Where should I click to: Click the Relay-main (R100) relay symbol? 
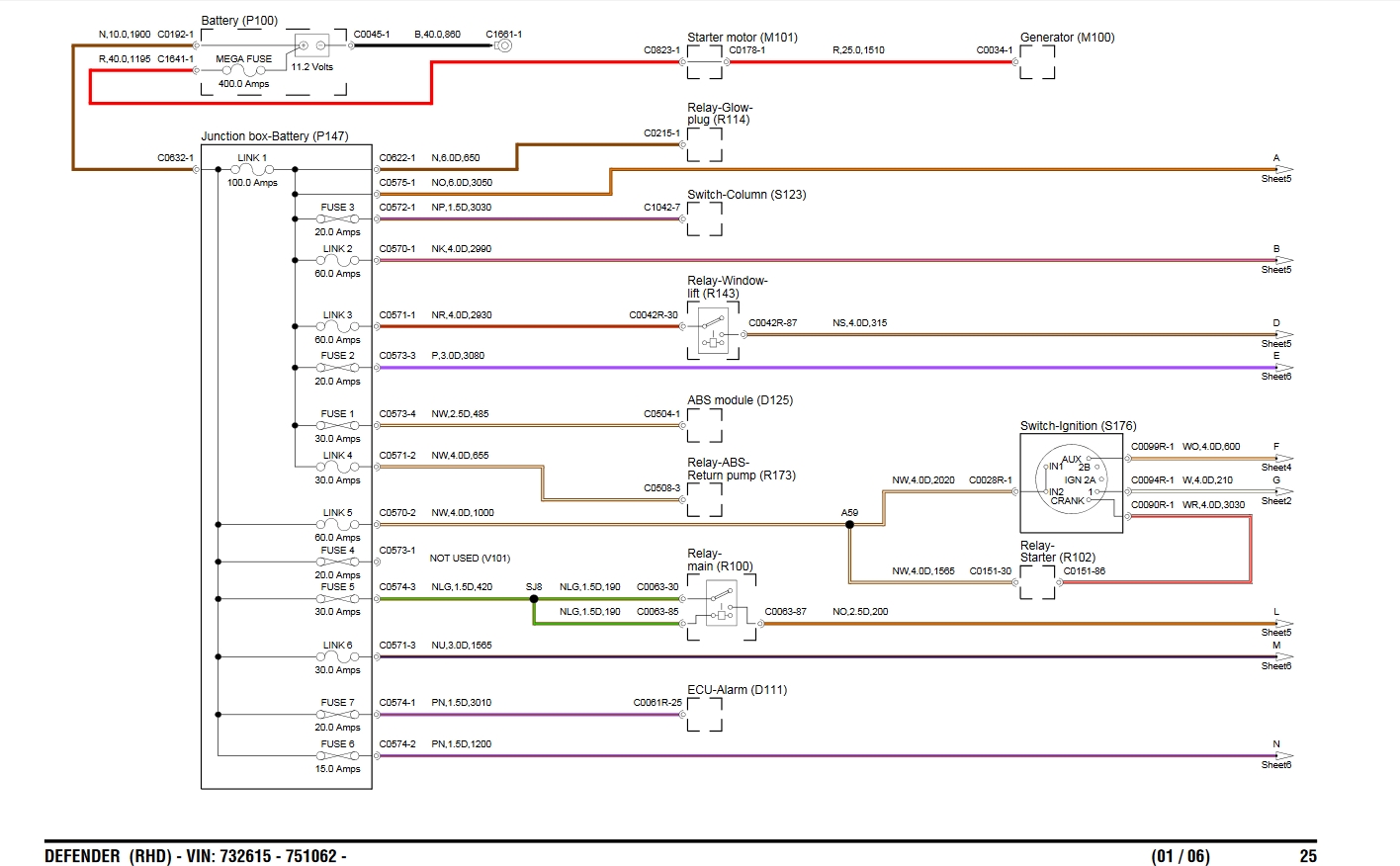point(722,603)
